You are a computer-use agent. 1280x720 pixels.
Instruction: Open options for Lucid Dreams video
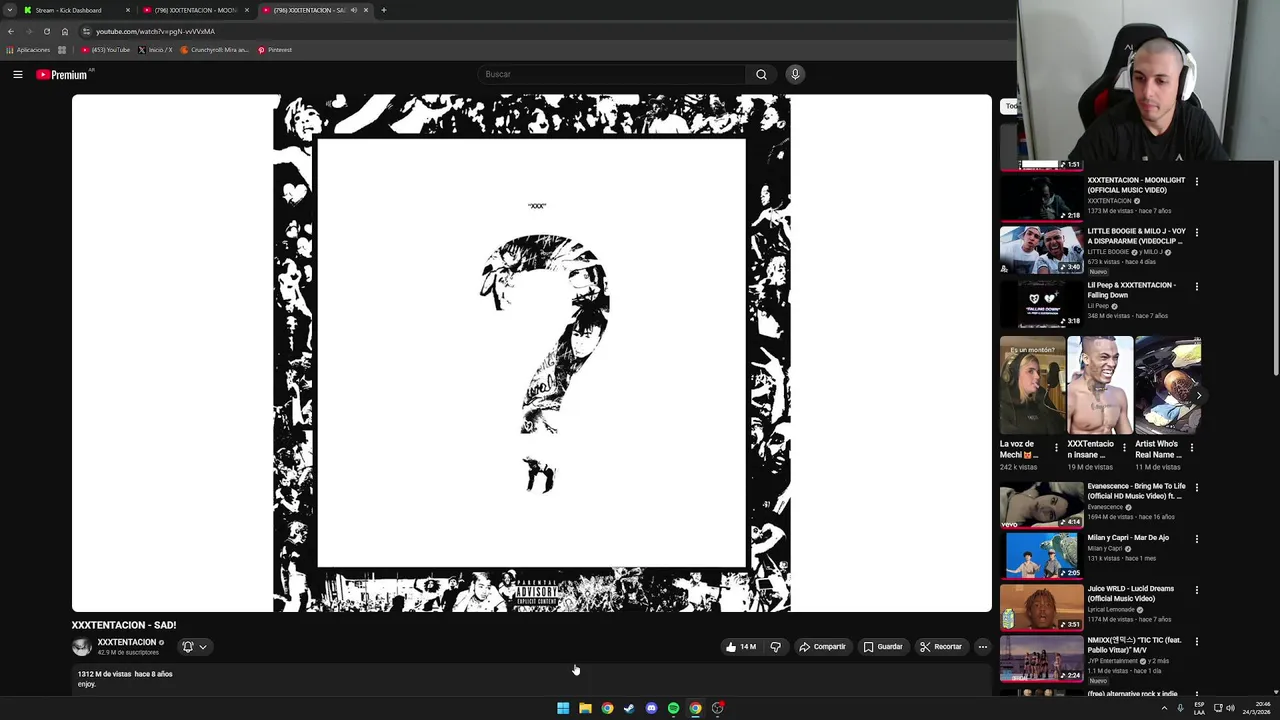point(1196,590)
